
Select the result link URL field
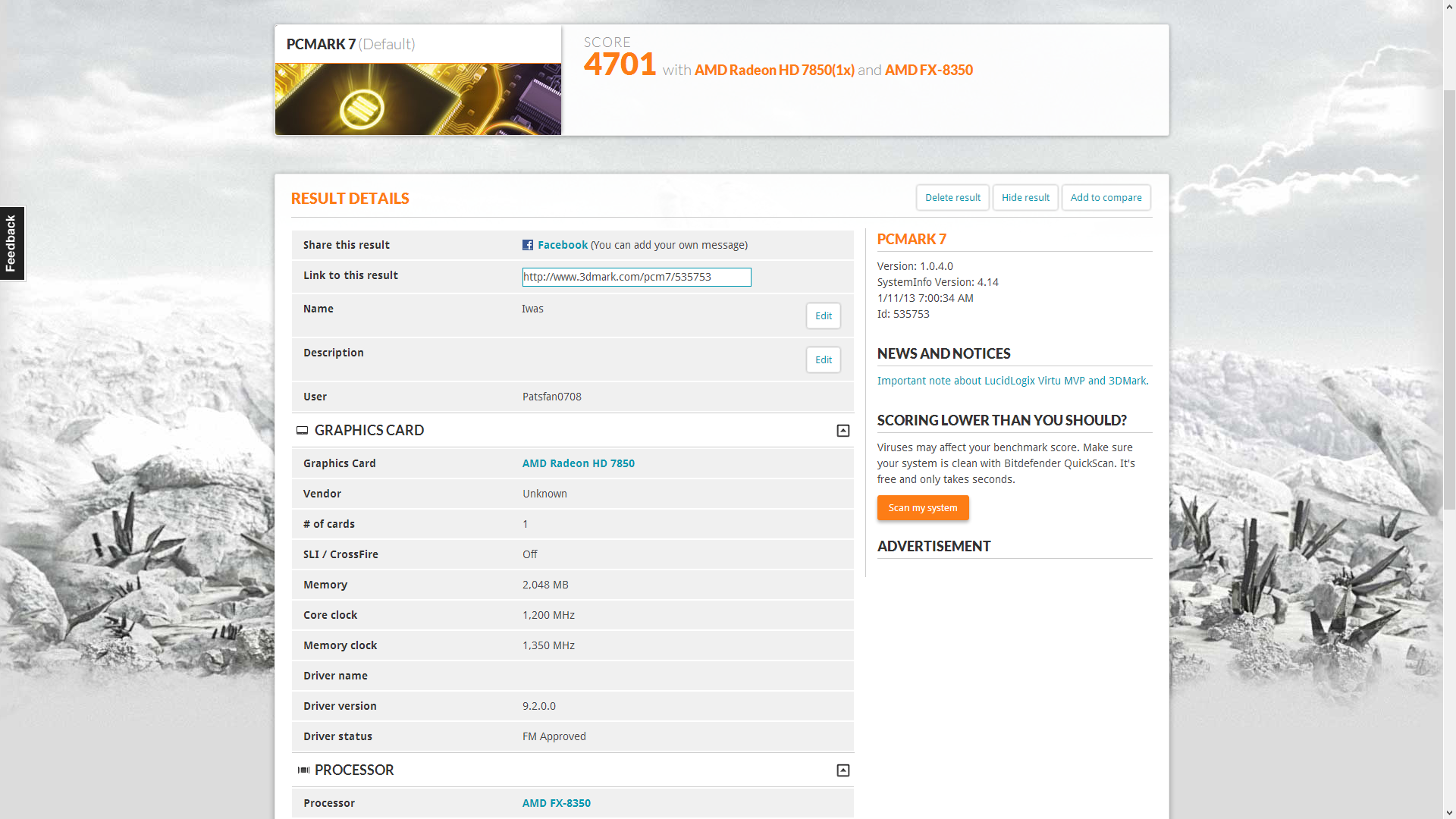636,277
